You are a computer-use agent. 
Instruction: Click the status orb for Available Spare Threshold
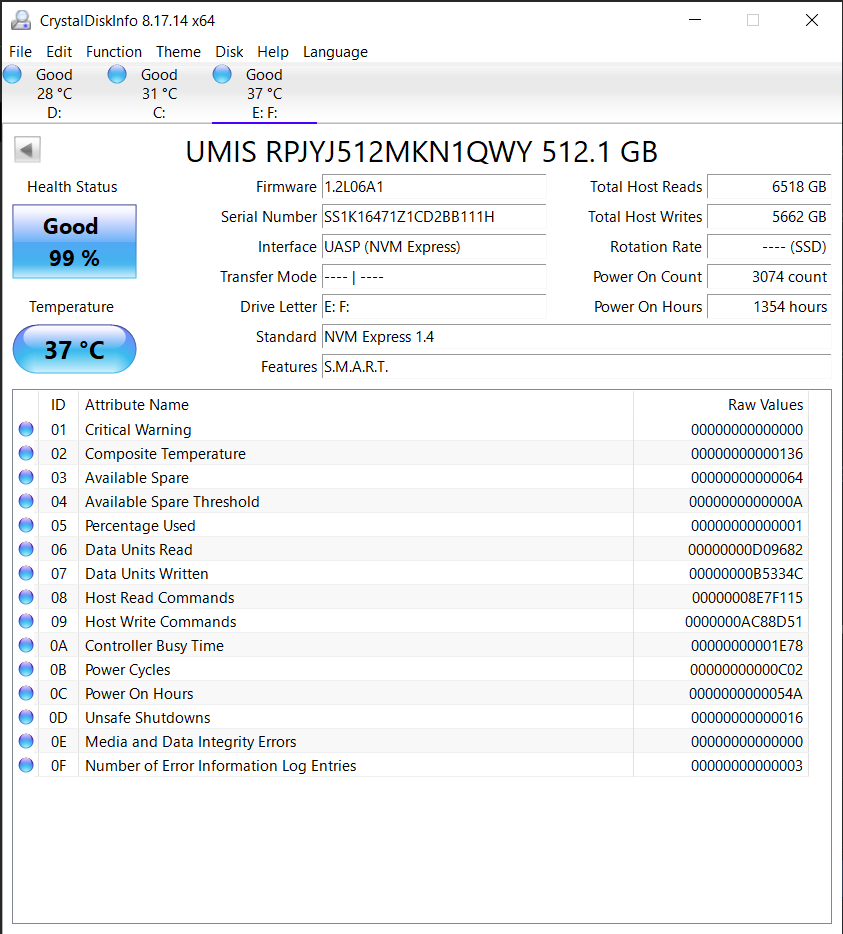[26, 501]
